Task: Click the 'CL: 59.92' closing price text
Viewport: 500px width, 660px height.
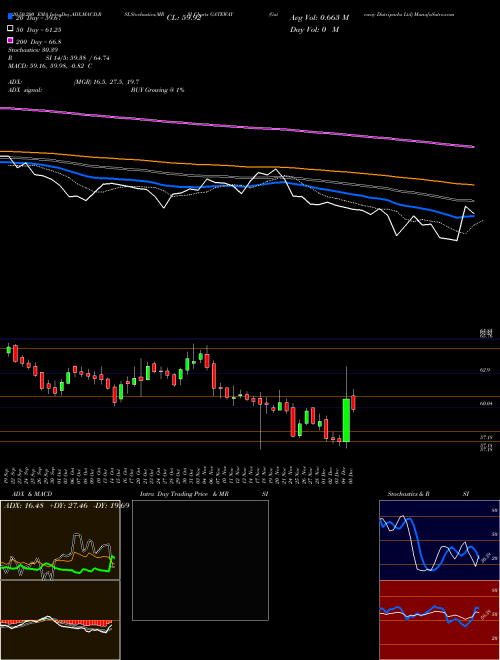Action: 184,18
